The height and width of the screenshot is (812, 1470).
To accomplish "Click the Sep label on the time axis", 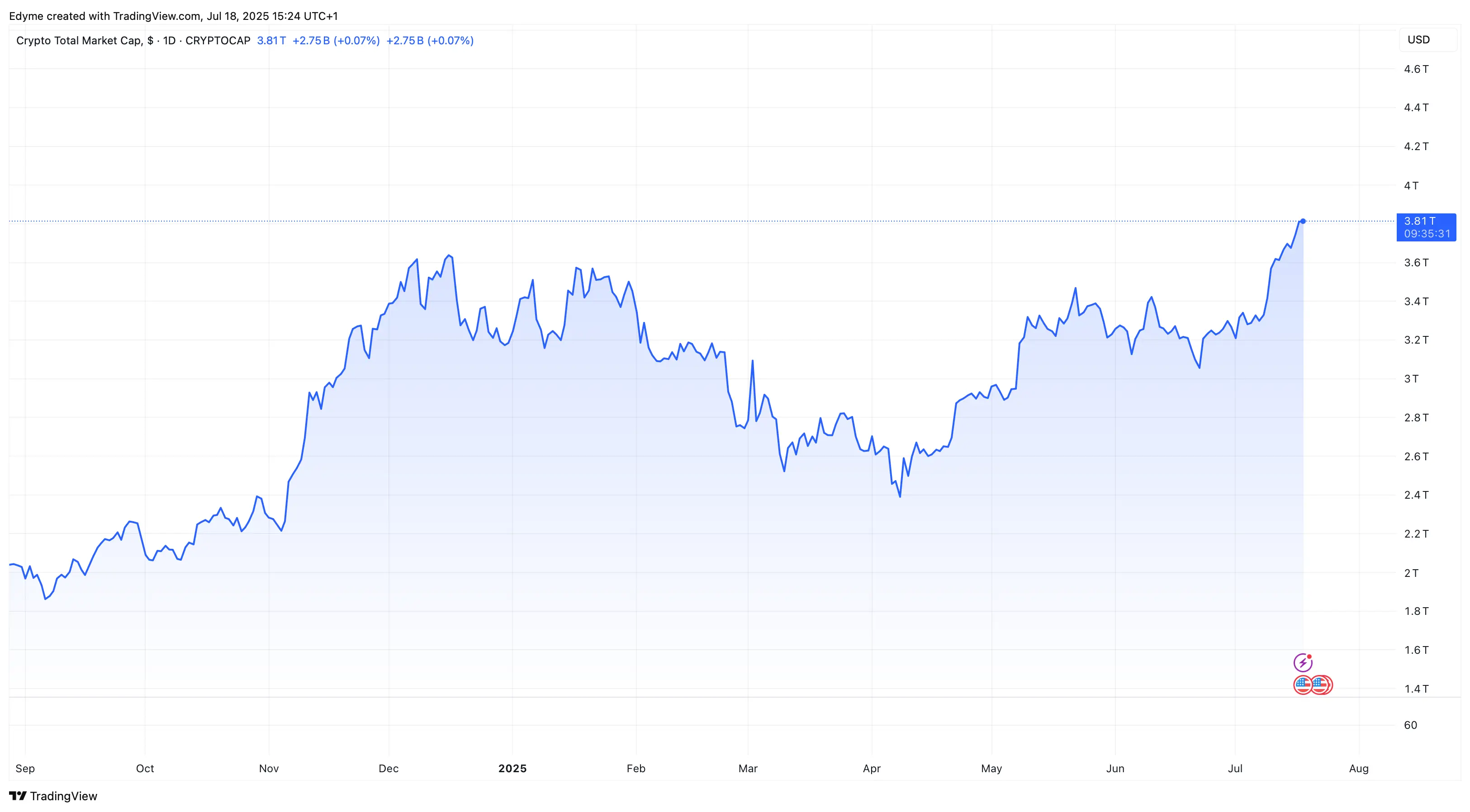I will [25, 769].
